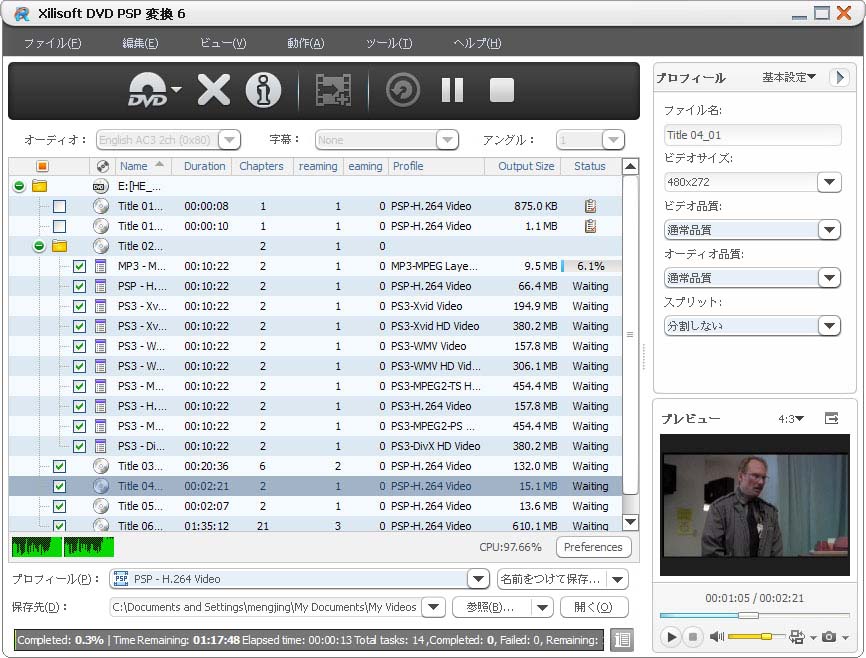Image resolution: width=866 pixels, height=658 pixels.
Task: Click the load DVD disc icon
Action: 147,91
